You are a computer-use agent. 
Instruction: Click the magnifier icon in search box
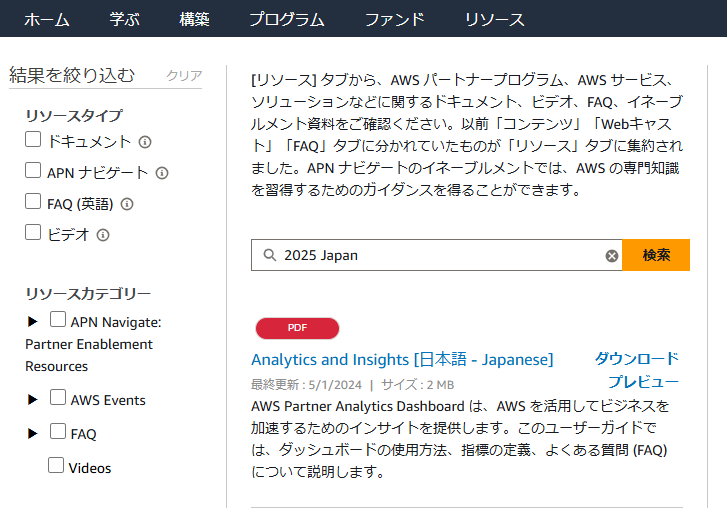coord(270,255)
